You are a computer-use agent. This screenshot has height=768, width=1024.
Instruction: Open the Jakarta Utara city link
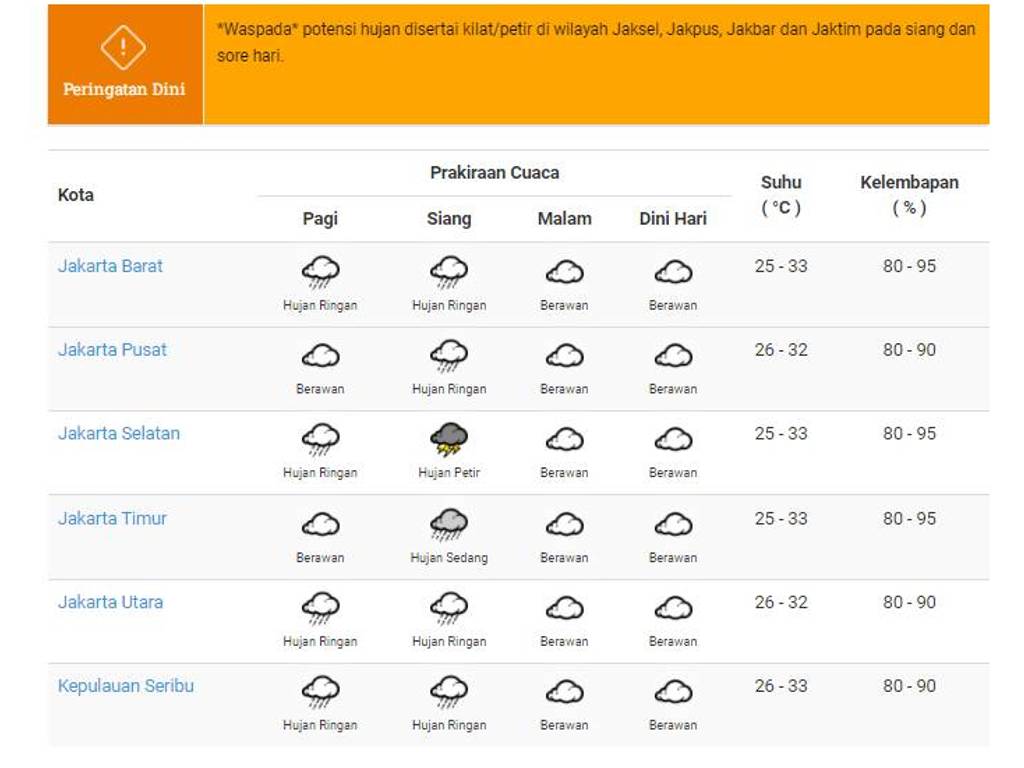(x=110, y=602)
